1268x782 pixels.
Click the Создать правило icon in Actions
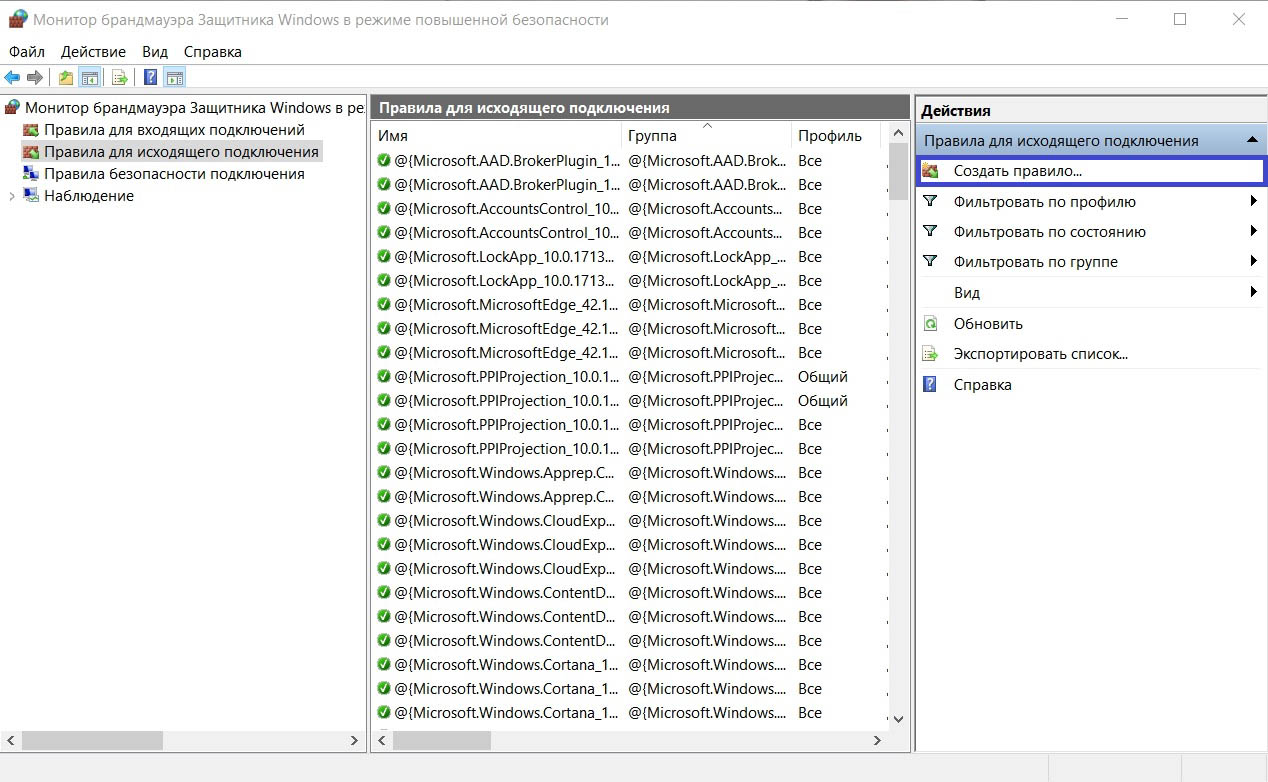click(931, 171)
